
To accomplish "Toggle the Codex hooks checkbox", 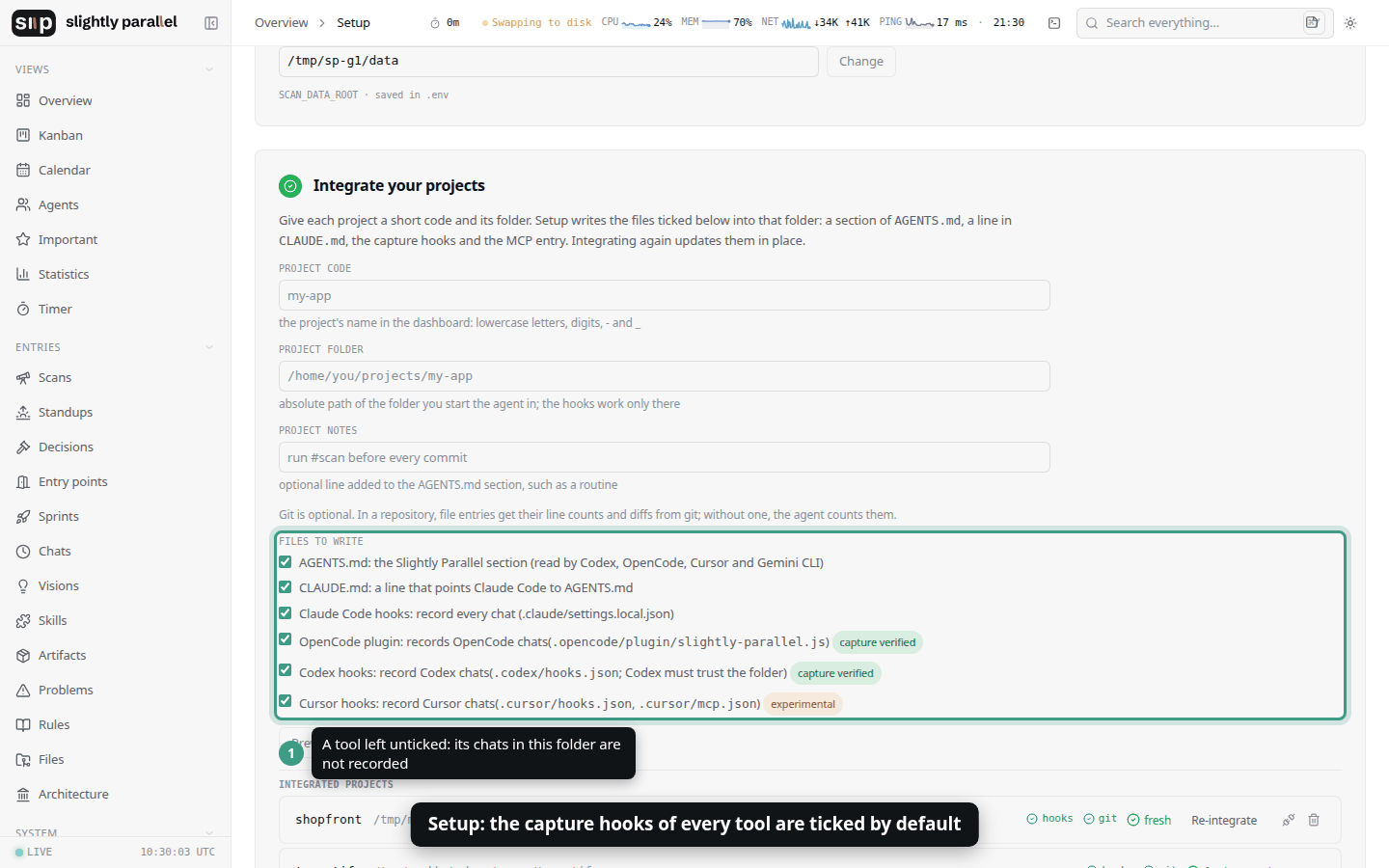I will point(286,670).
